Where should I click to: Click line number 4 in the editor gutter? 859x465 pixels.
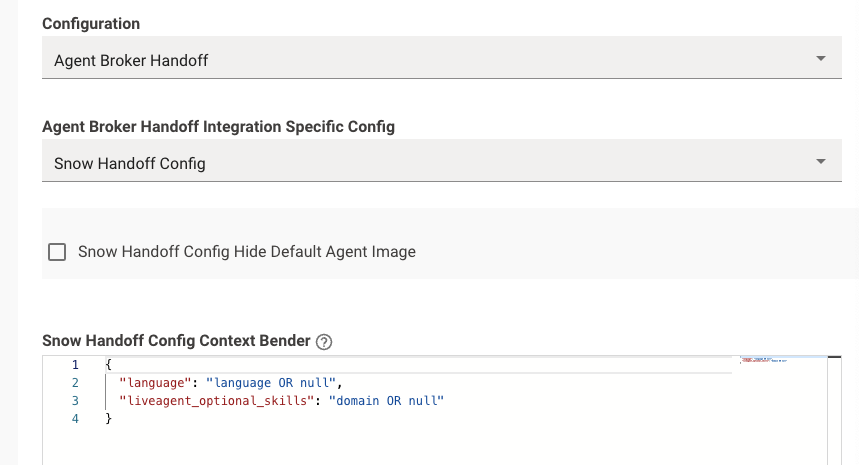coord(75,419)
